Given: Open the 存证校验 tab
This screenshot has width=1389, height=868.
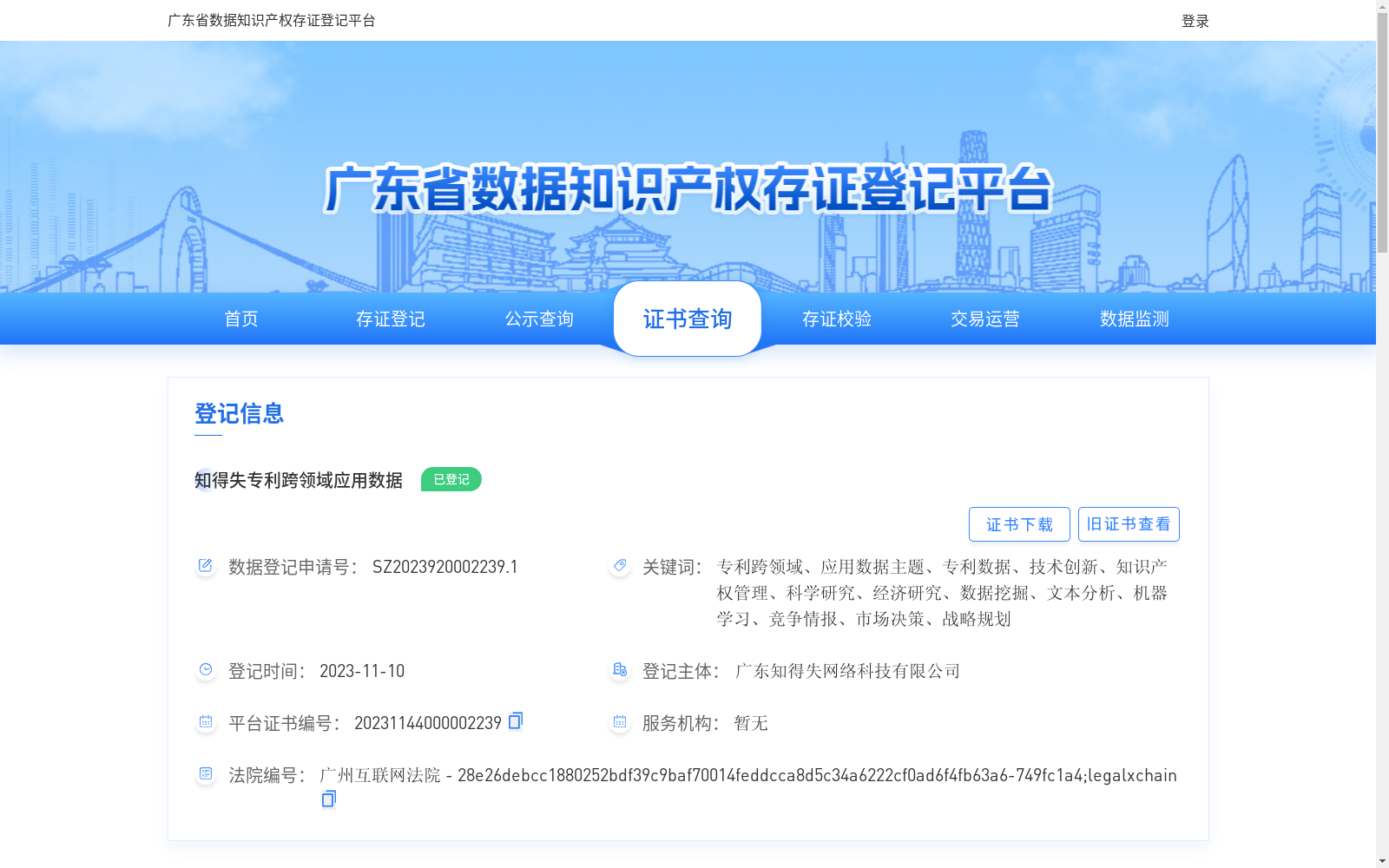Looking at the screenshot, I should (837, 319).
